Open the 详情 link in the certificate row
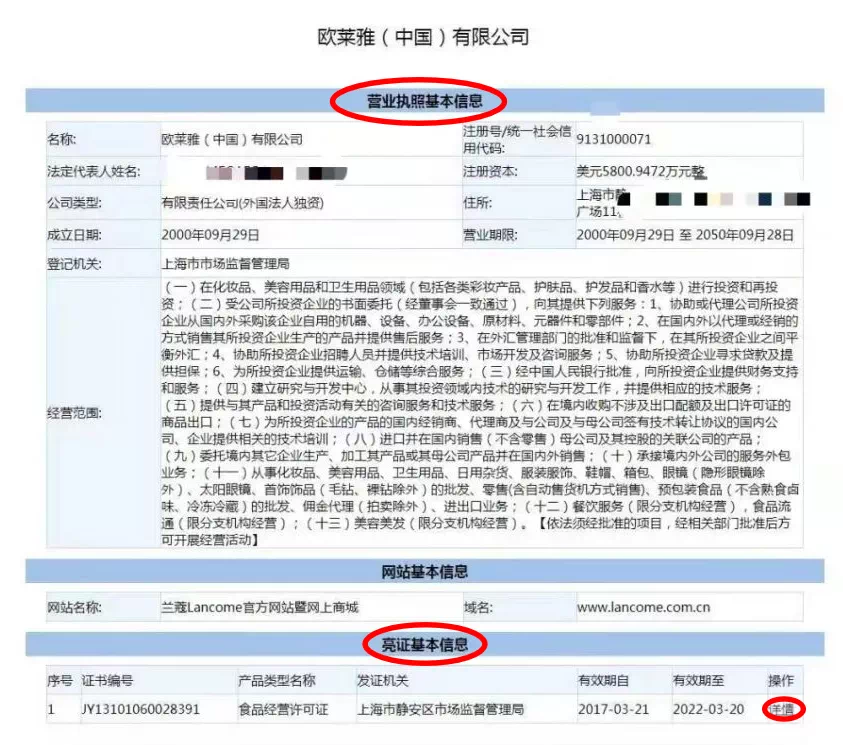Image resolution: width=843 pixels, height=745 pixels. (784, 709)
